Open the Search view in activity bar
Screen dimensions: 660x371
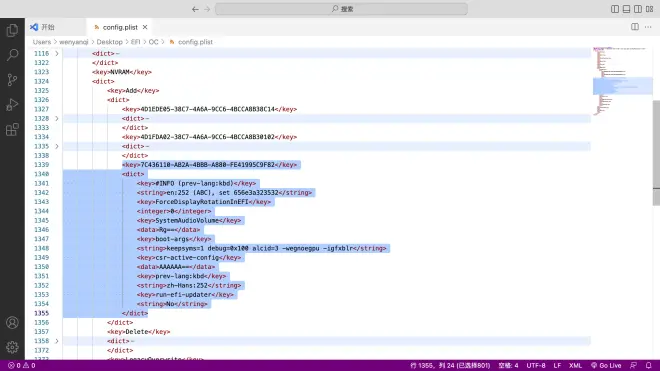[12, 55]
